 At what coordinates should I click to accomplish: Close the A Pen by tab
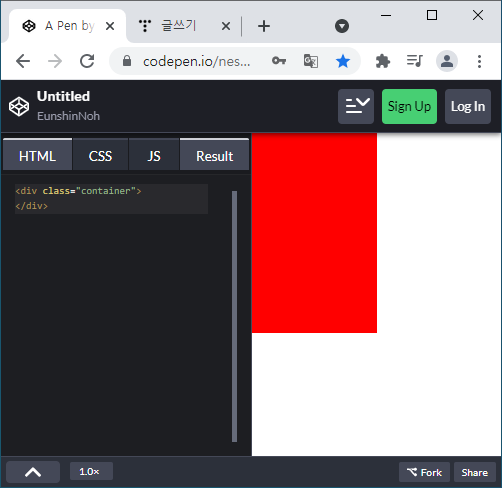110,26
